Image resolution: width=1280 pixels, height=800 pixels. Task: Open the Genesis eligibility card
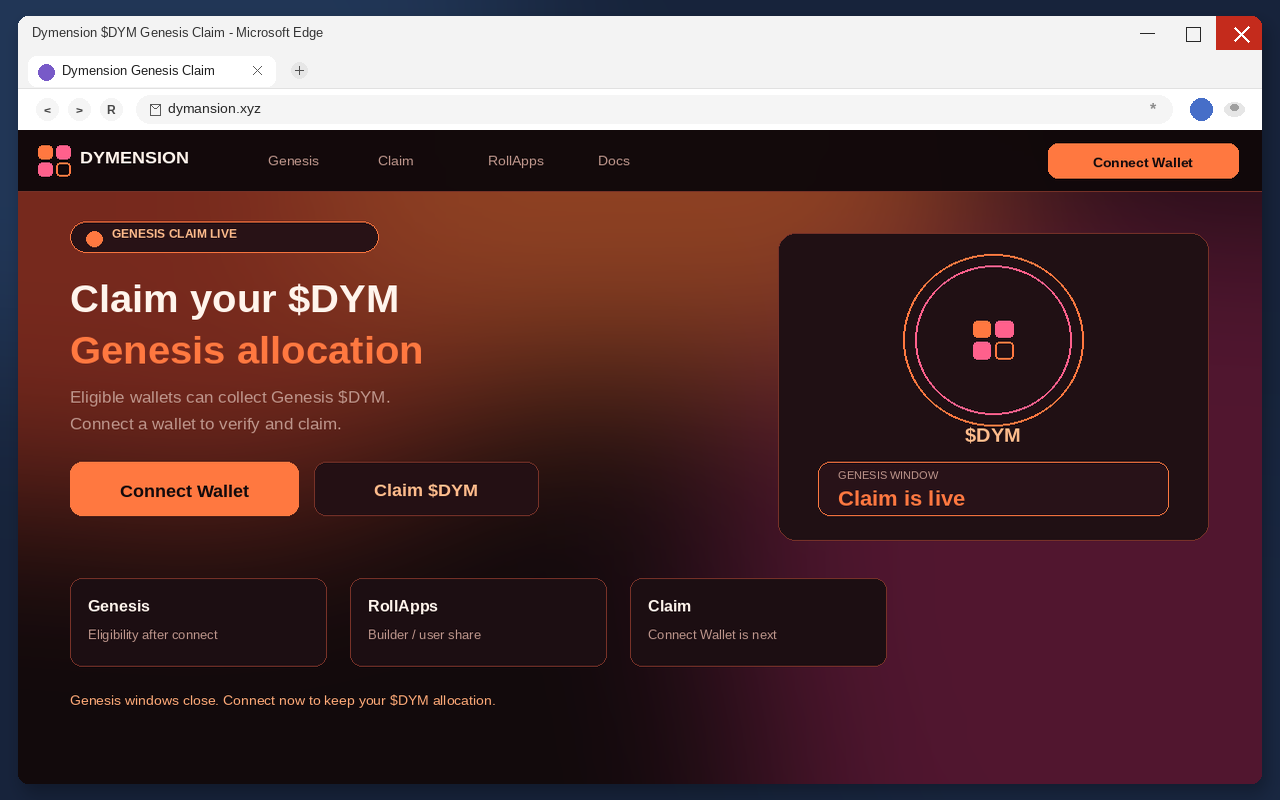(198, 622)
